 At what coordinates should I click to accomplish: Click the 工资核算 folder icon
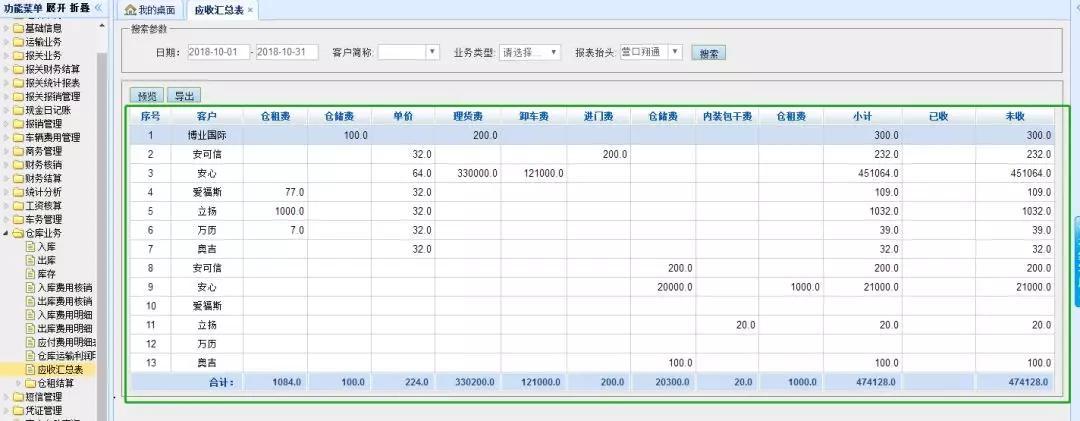point(18,205)
